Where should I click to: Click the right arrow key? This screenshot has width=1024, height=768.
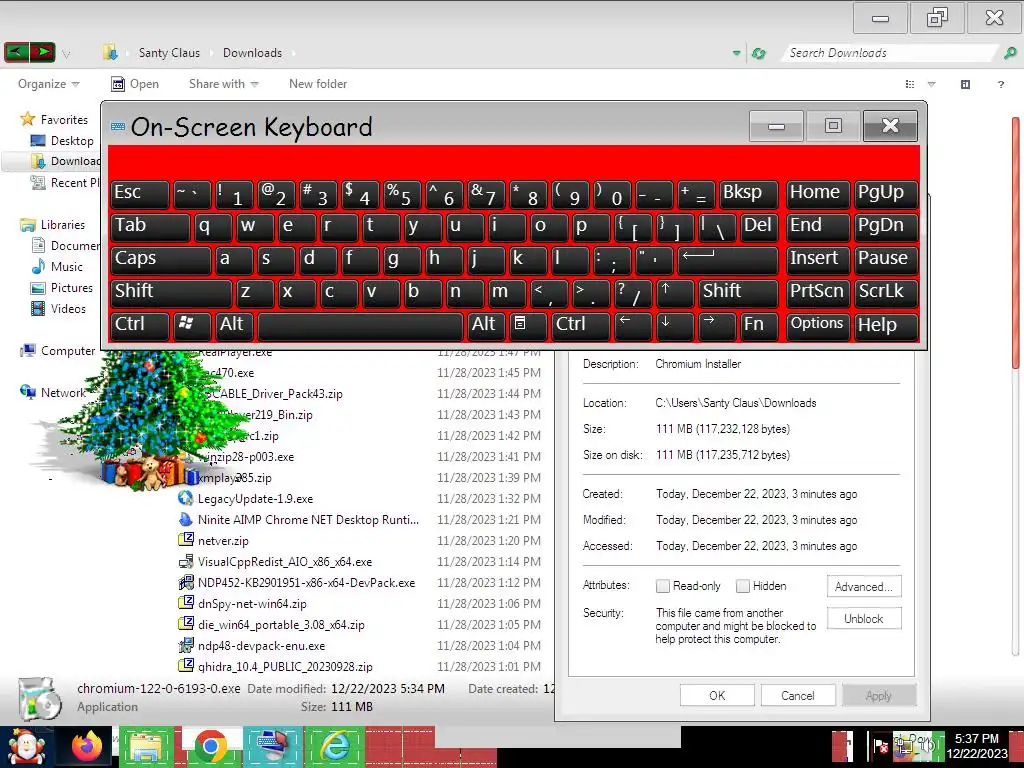click(x=716, y=325)
